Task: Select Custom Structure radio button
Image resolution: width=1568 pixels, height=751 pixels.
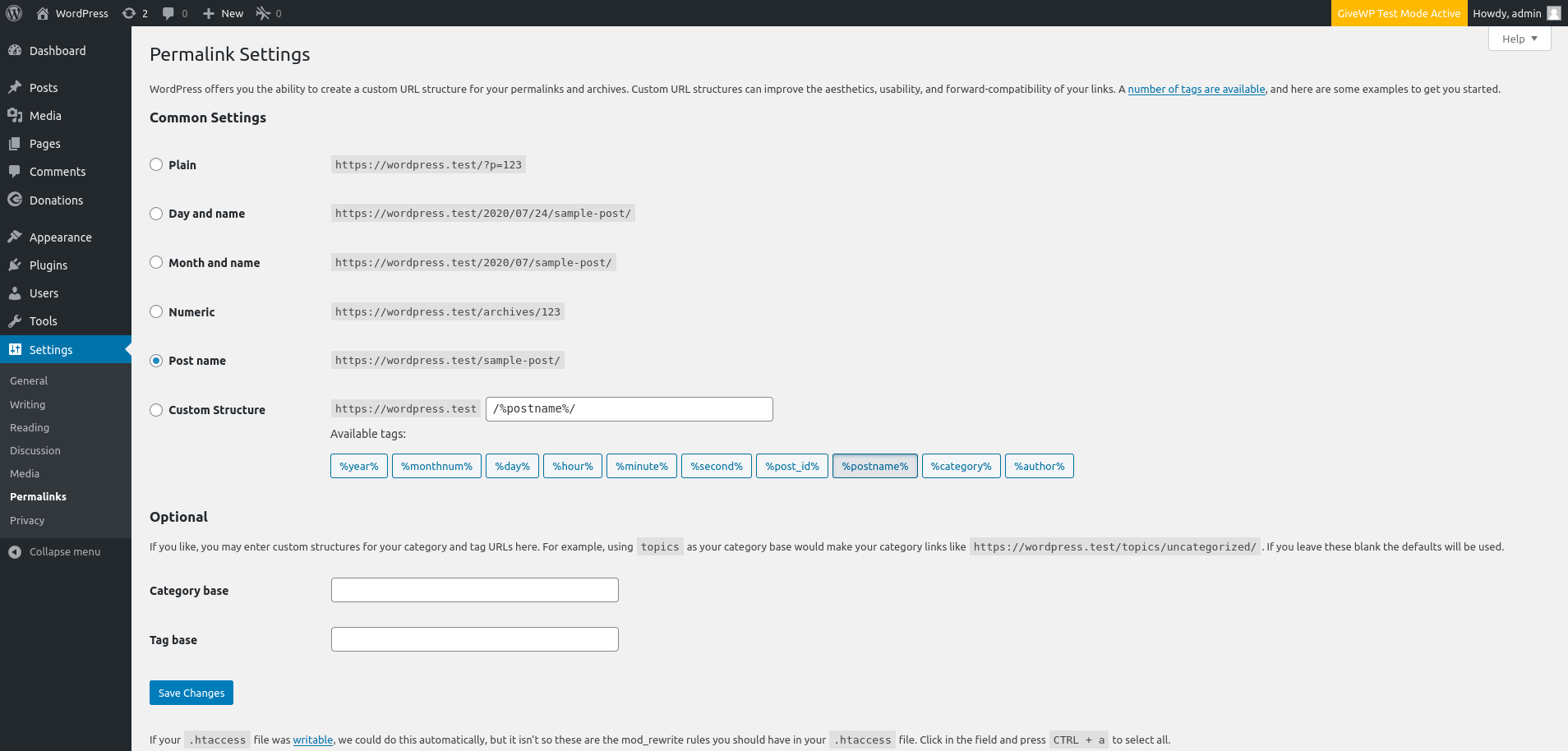Action: pyautogui.click(x=156, y=410)
